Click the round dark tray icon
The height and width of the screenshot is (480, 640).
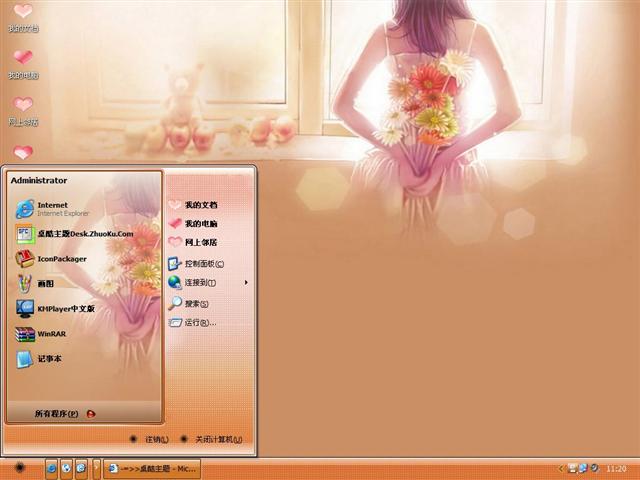595,468
